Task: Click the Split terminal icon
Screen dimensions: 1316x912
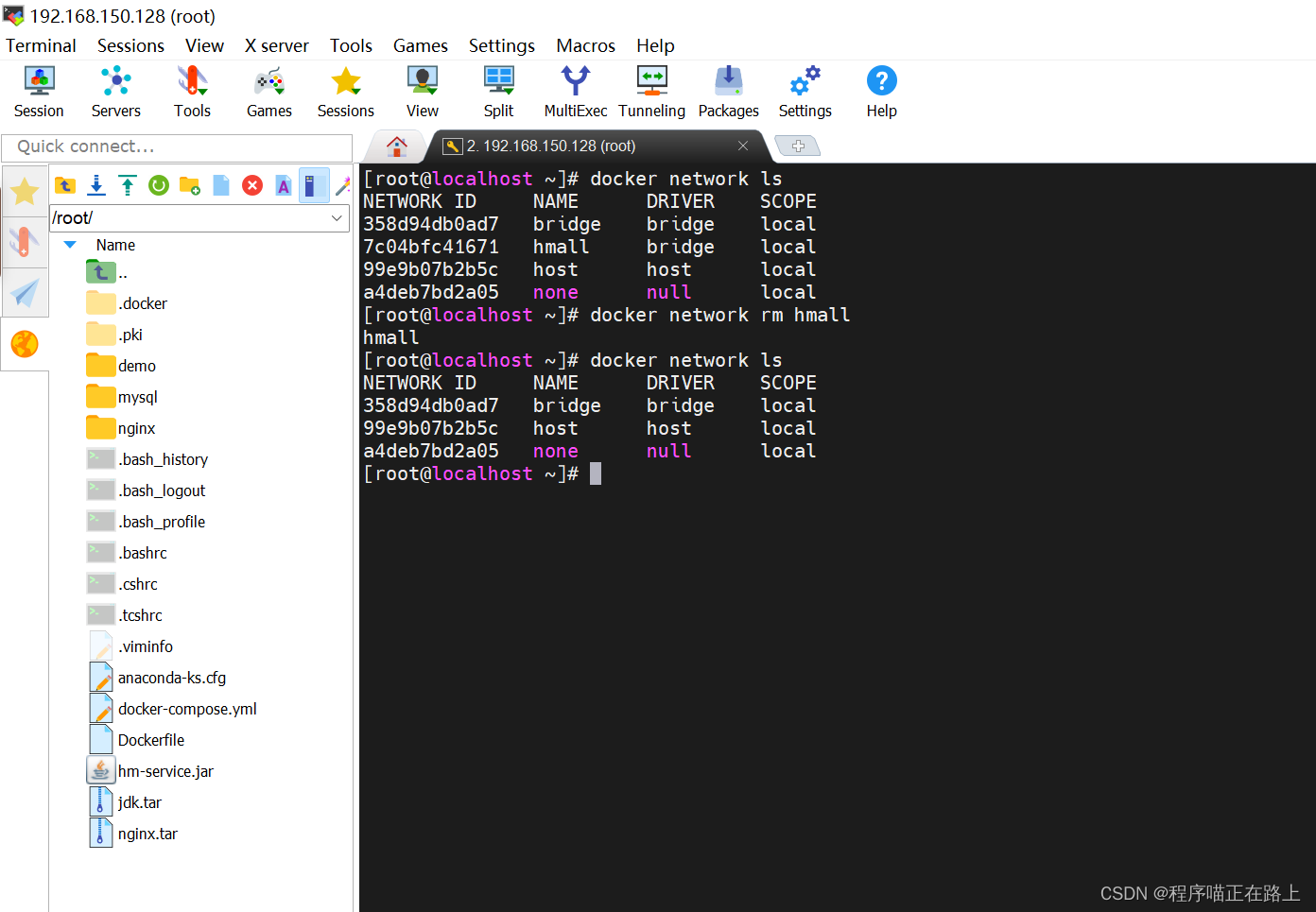Action: [x=498, y=92]
